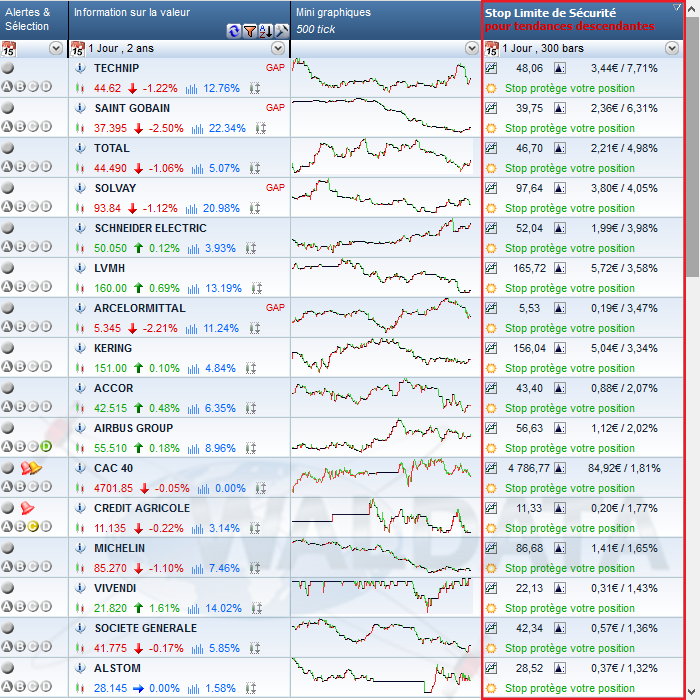Click the sun icon in KERING stop row
Image resolution: width=700 pixels, height=700 pixels.
(491, 368)
